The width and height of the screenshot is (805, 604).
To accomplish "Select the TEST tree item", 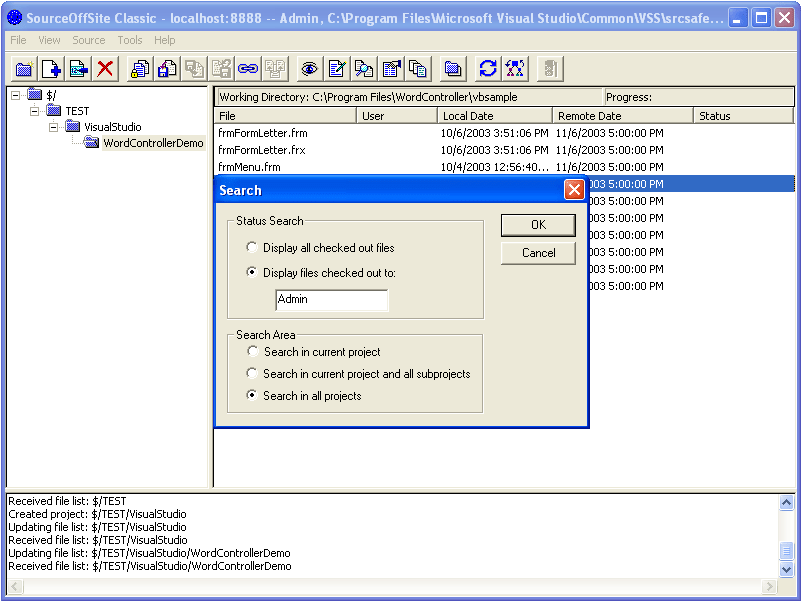I will pos(78,111).
